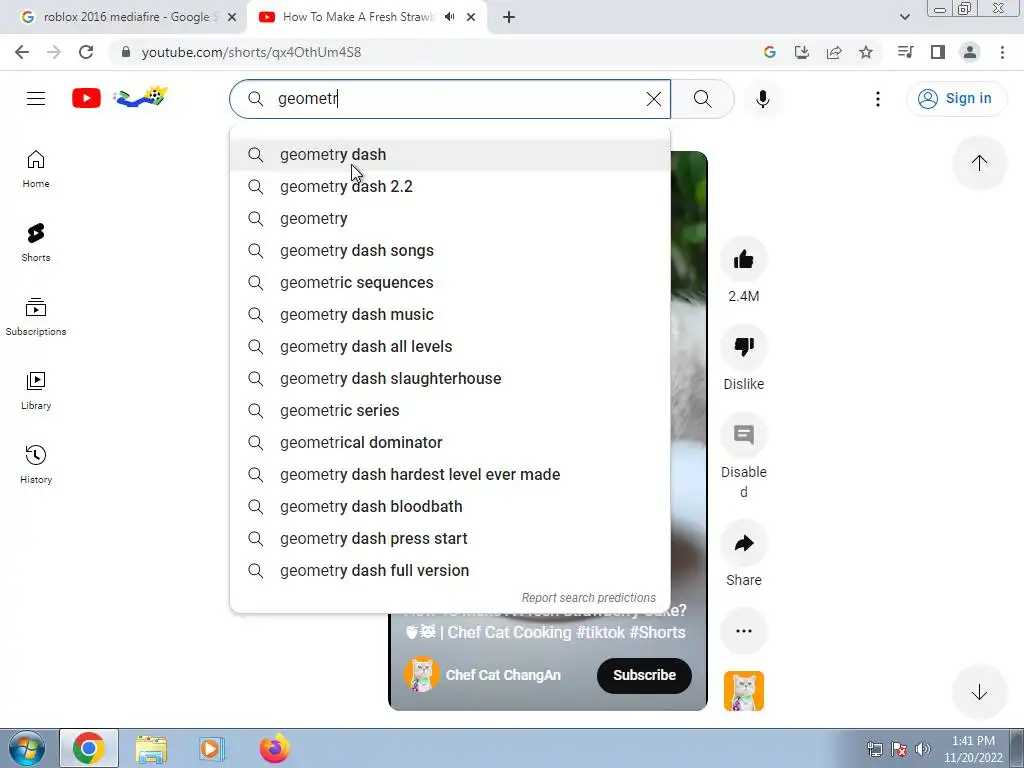This screenshot has width=1024, height=768.
Task: Select 'geometry dash all levels' suggestion
Action: 450,347
